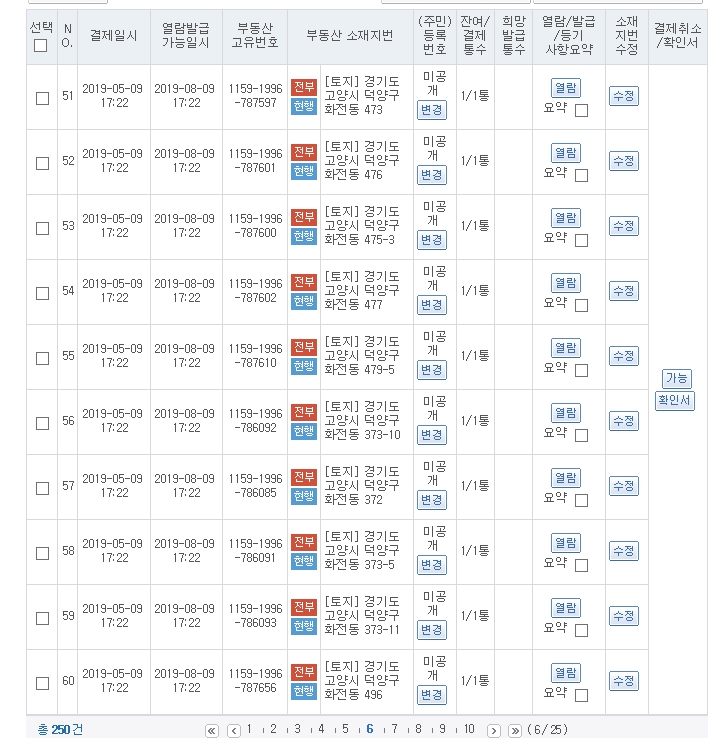Jump to the last page of results
Screen dimensions: 721x738
pos(515,730)
